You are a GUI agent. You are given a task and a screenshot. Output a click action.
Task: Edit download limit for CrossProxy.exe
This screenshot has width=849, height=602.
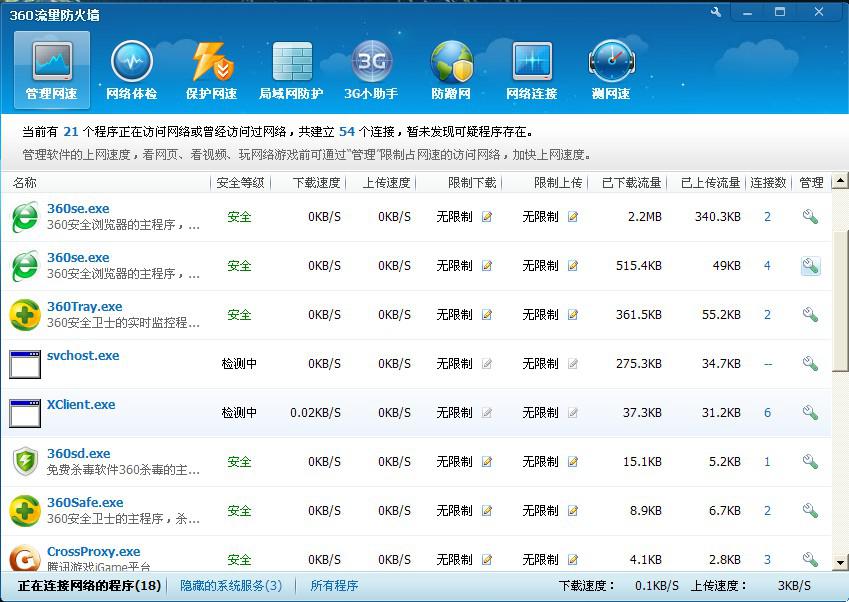487,560
